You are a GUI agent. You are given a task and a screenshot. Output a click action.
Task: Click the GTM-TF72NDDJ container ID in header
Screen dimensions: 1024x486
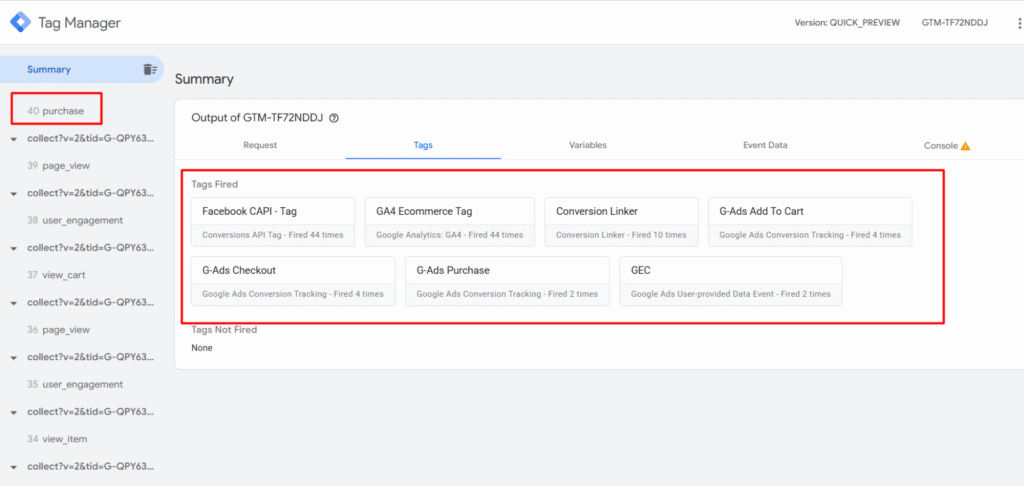[x=954, y=22]
